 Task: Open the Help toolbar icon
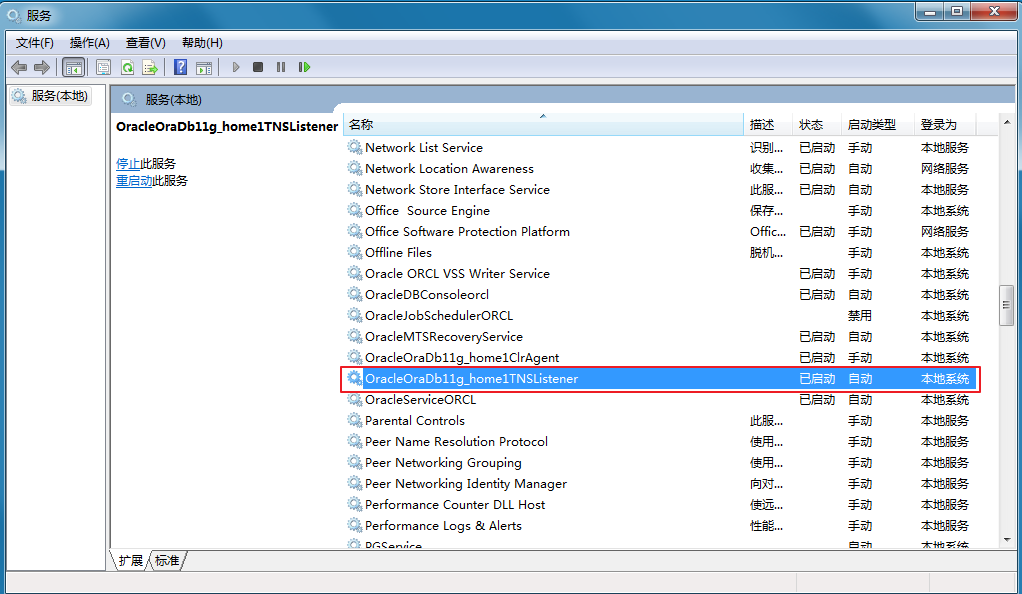point(181,67)
